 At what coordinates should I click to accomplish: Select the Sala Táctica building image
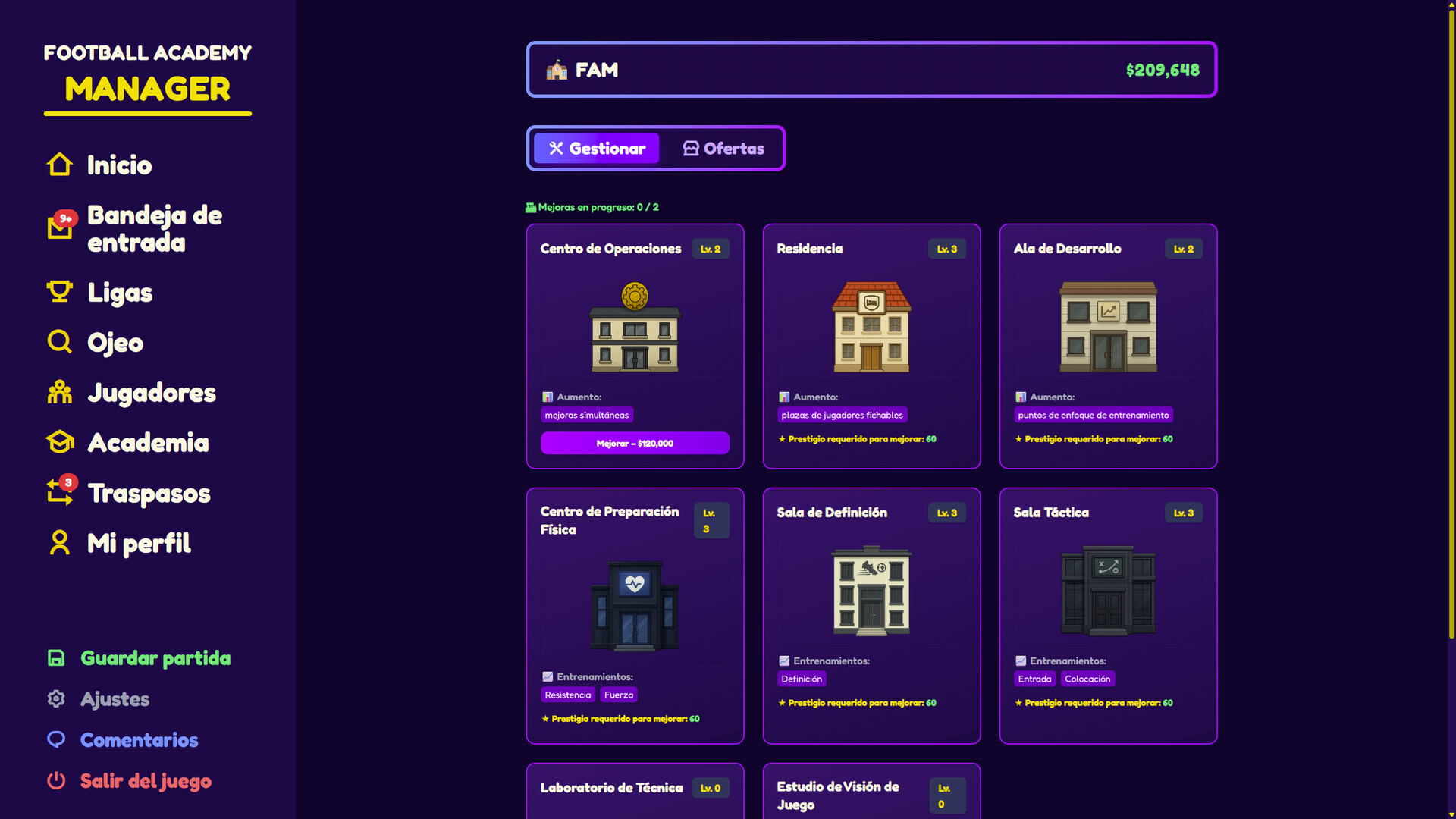click(1108, 591)
